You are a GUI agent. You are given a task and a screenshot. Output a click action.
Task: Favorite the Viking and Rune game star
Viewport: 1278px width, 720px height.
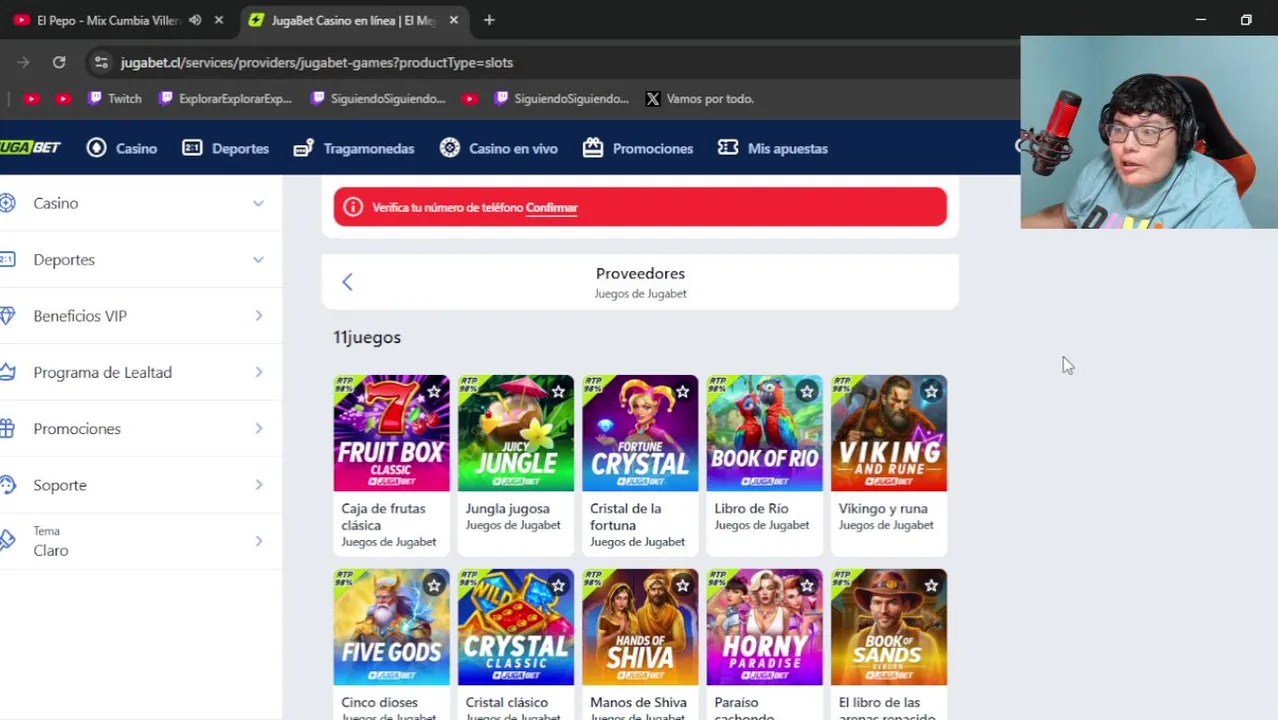[931, 391]
